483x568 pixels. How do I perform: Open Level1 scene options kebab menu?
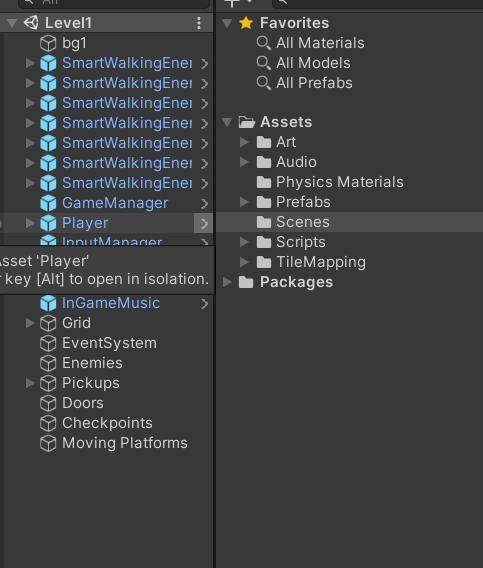tap(199, 23)
